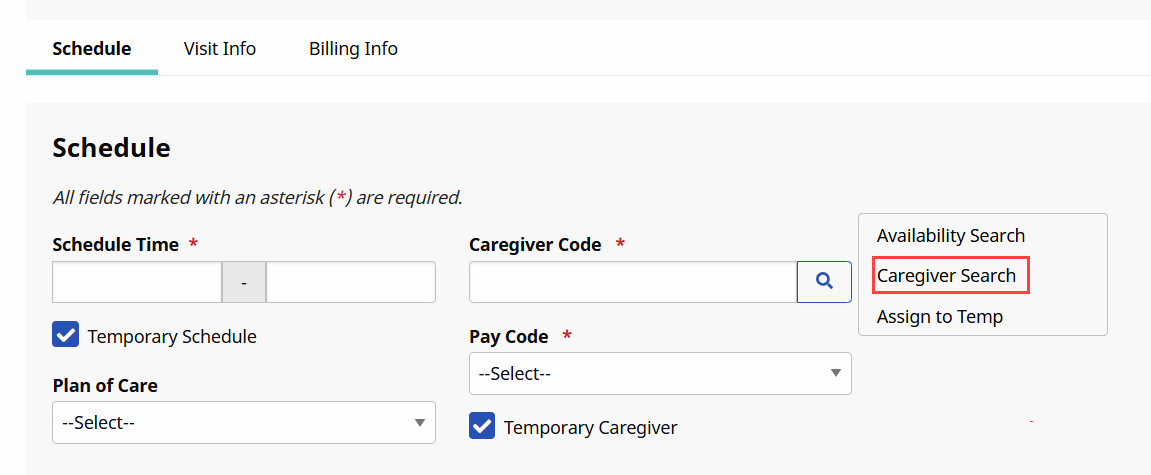Click the Schedule section heading
1151x475 pixels.
111,148
